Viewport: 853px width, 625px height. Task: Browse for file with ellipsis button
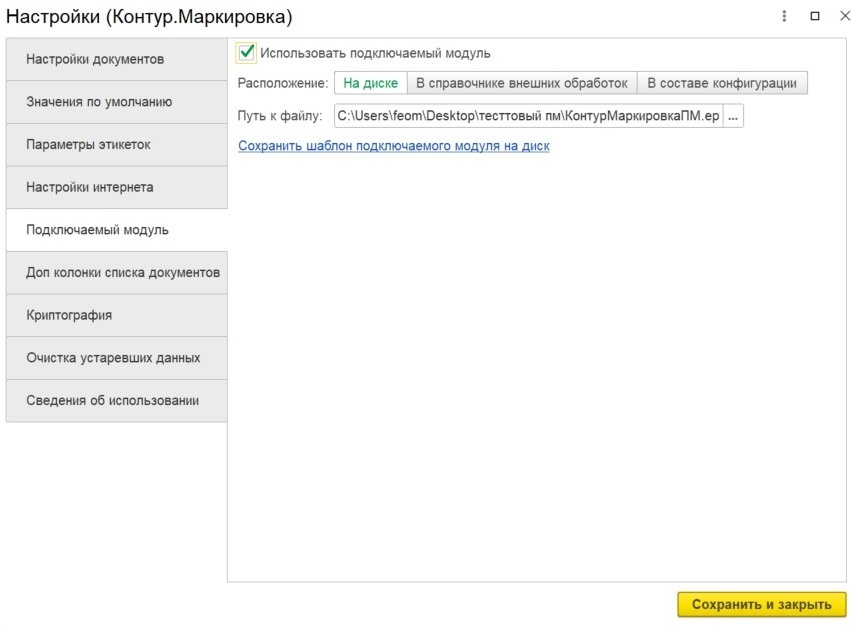click(733, 116)
